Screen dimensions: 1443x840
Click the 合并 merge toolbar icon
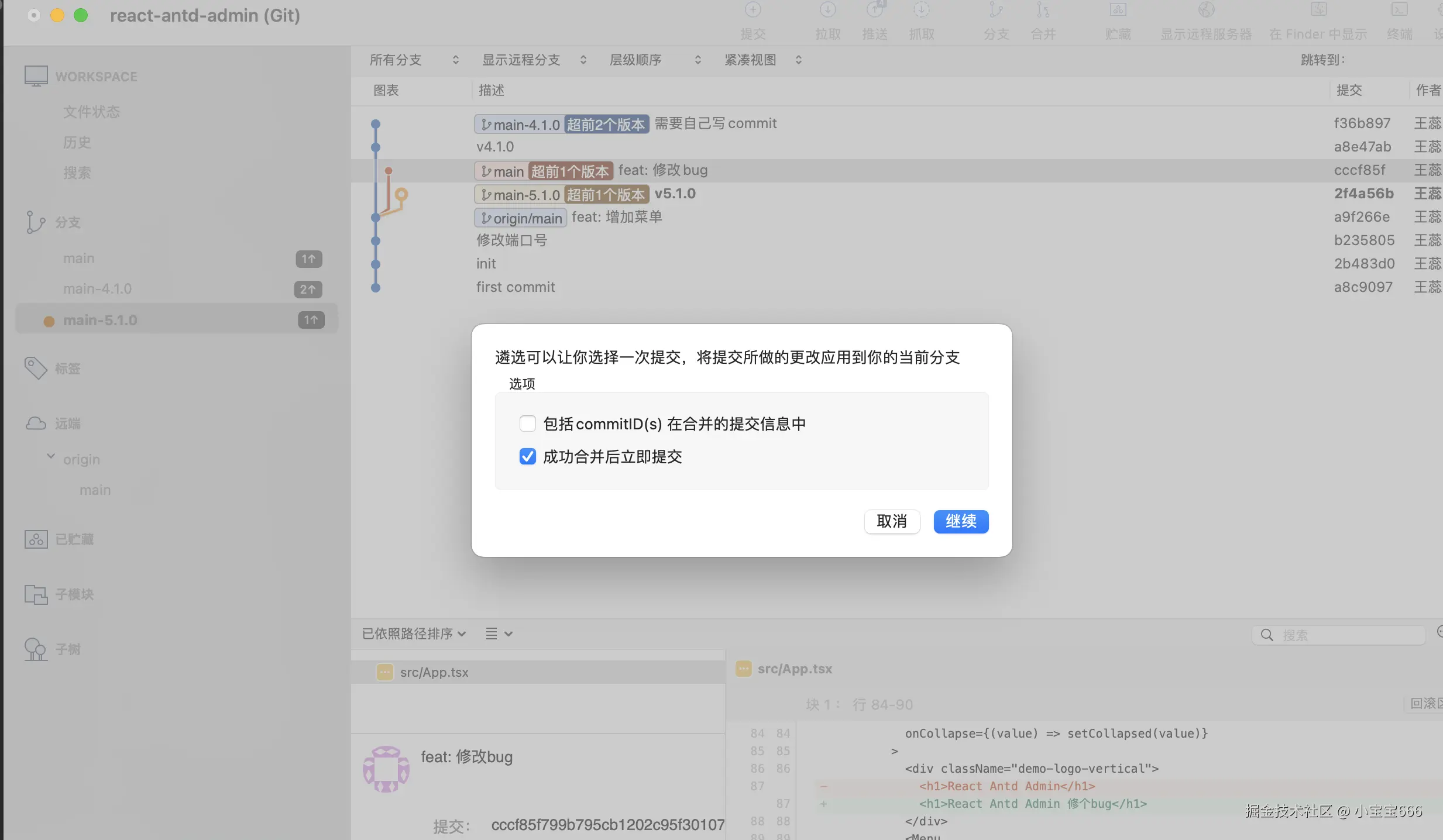click(x=1043, y=10)
